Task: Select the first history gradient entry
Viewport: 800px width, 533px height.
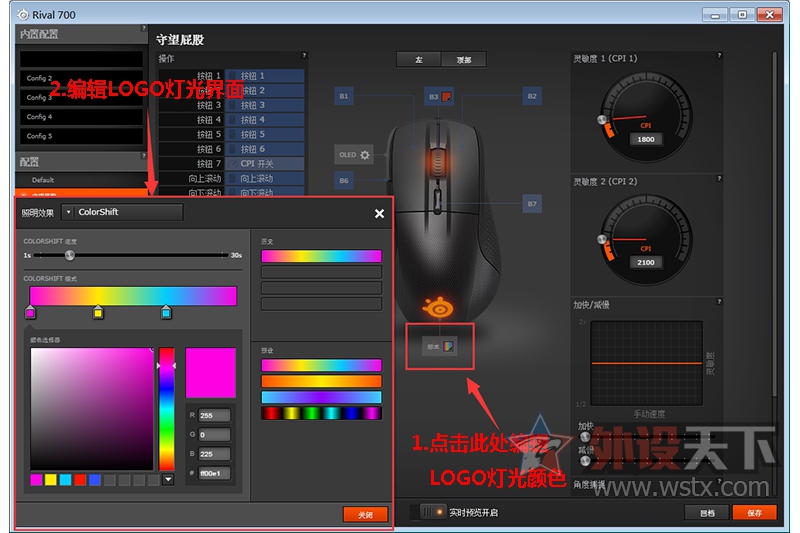Action: 321,256
